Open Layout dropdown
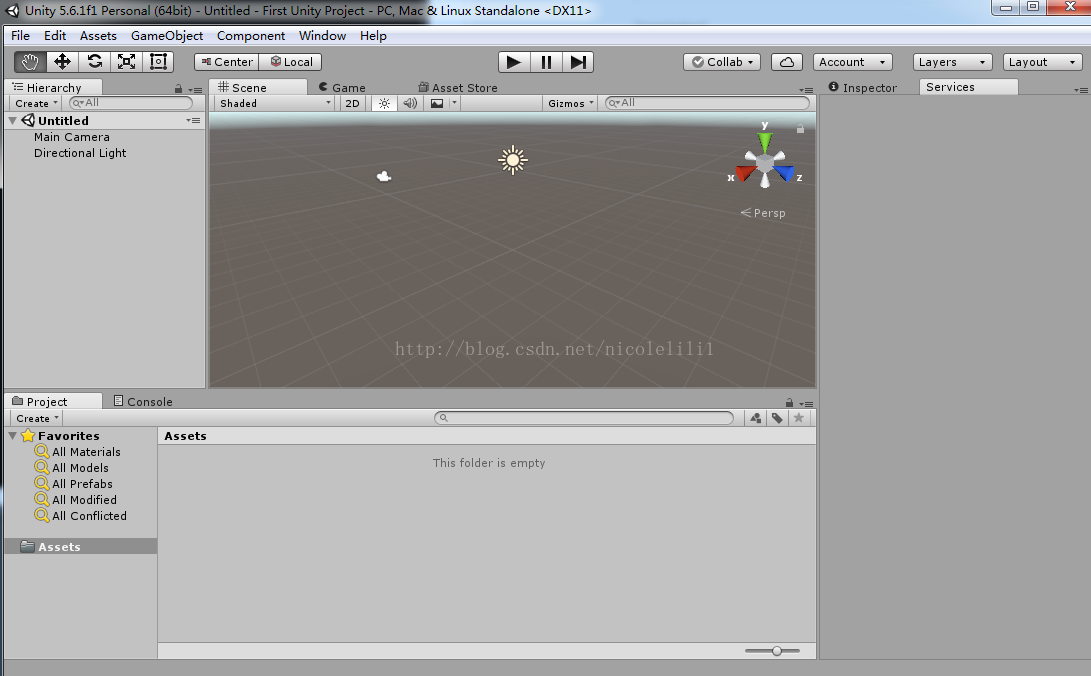The height and width of the screenshot is (676, 1091). tap(1043, 62)
